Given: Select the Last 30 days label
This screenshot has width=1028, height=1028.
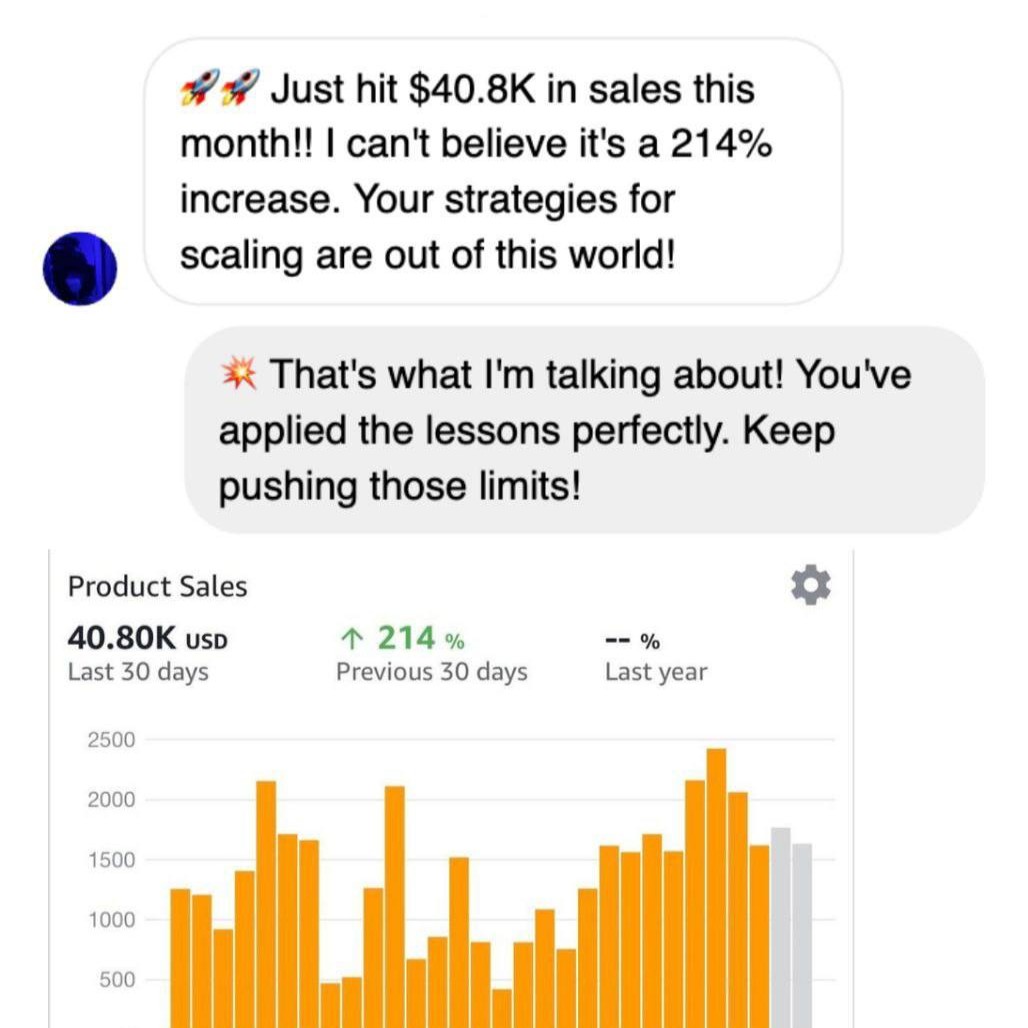Looking at the screenshot, I should [138, 672].
